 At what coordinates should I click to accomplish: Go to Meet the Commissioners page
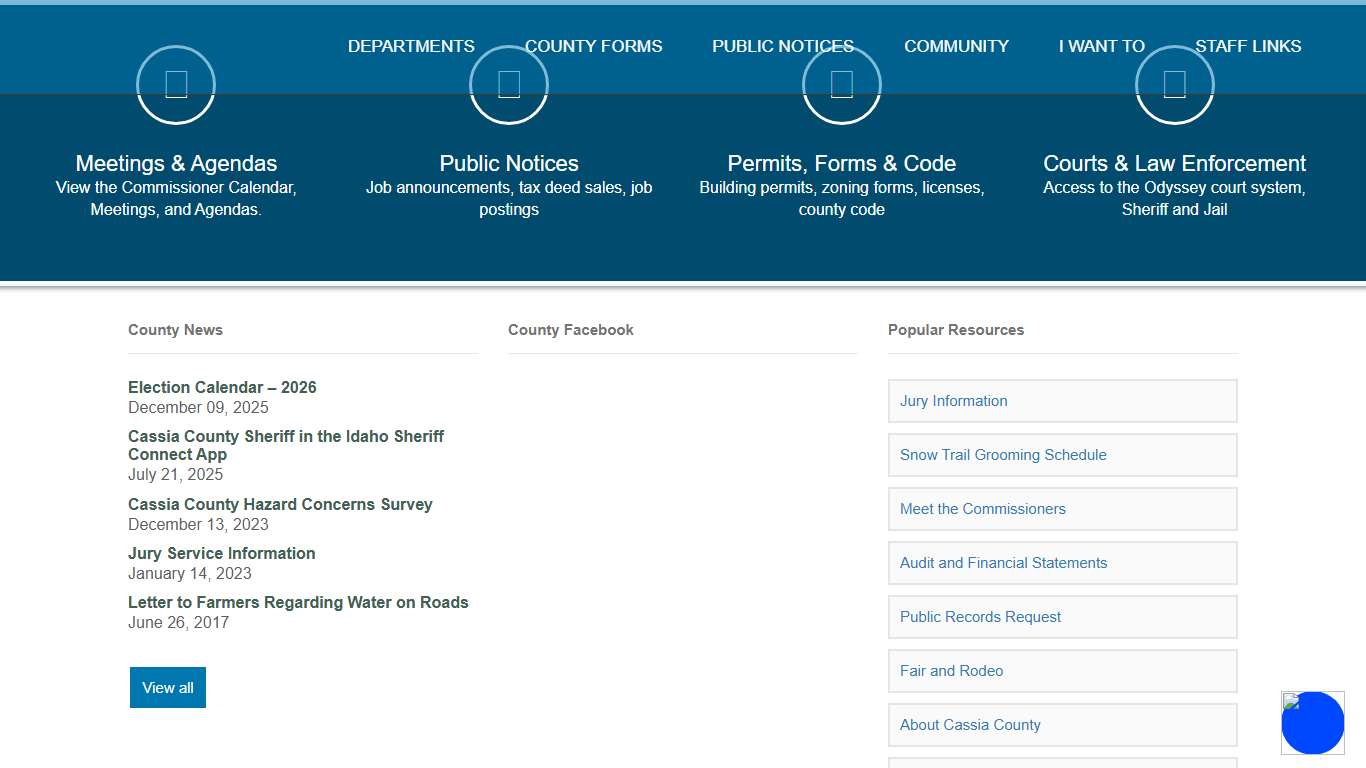click(982, 509)
